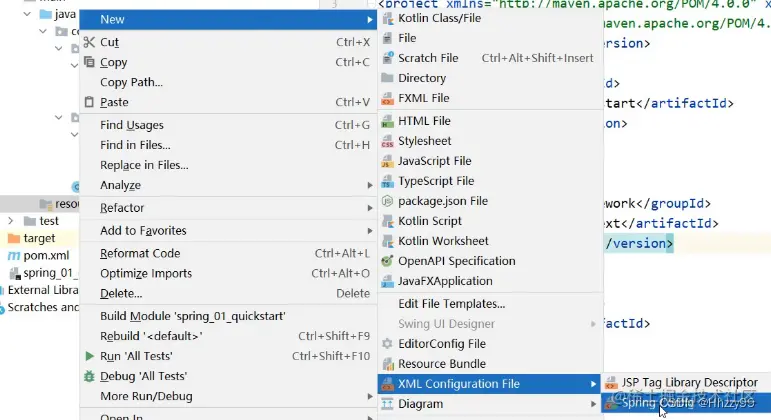This screenshot has width=771, height=420.
Task: Select the spring_01 file in project tree
Action: 51,273
